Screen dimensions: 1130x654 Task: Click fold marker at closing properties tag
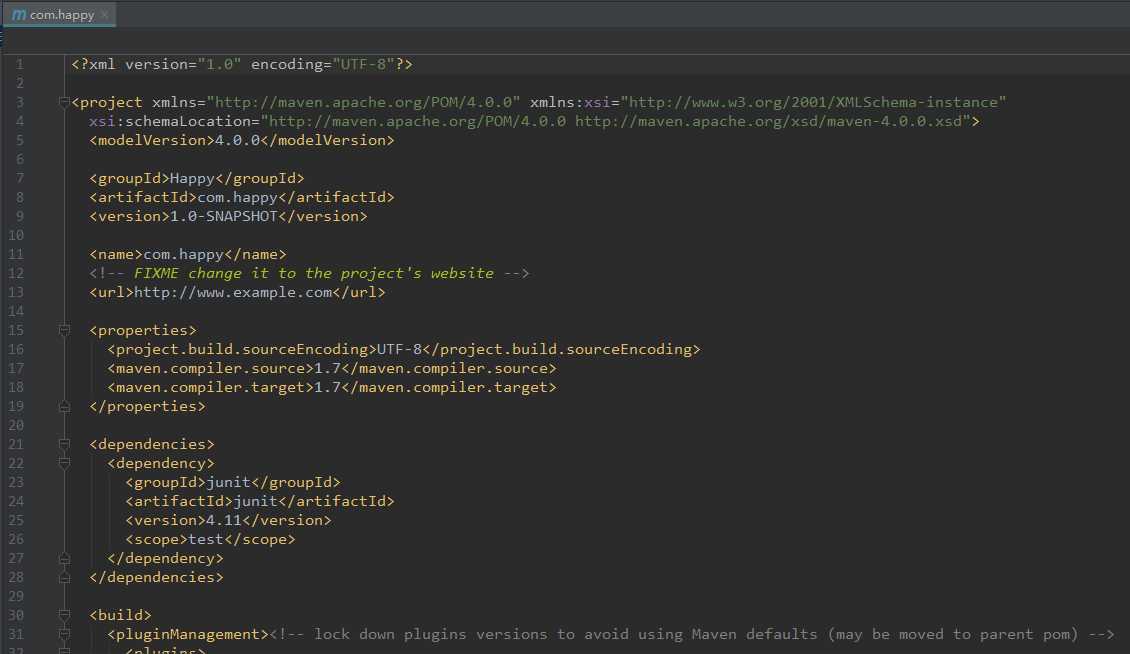[x=64, y=407]
